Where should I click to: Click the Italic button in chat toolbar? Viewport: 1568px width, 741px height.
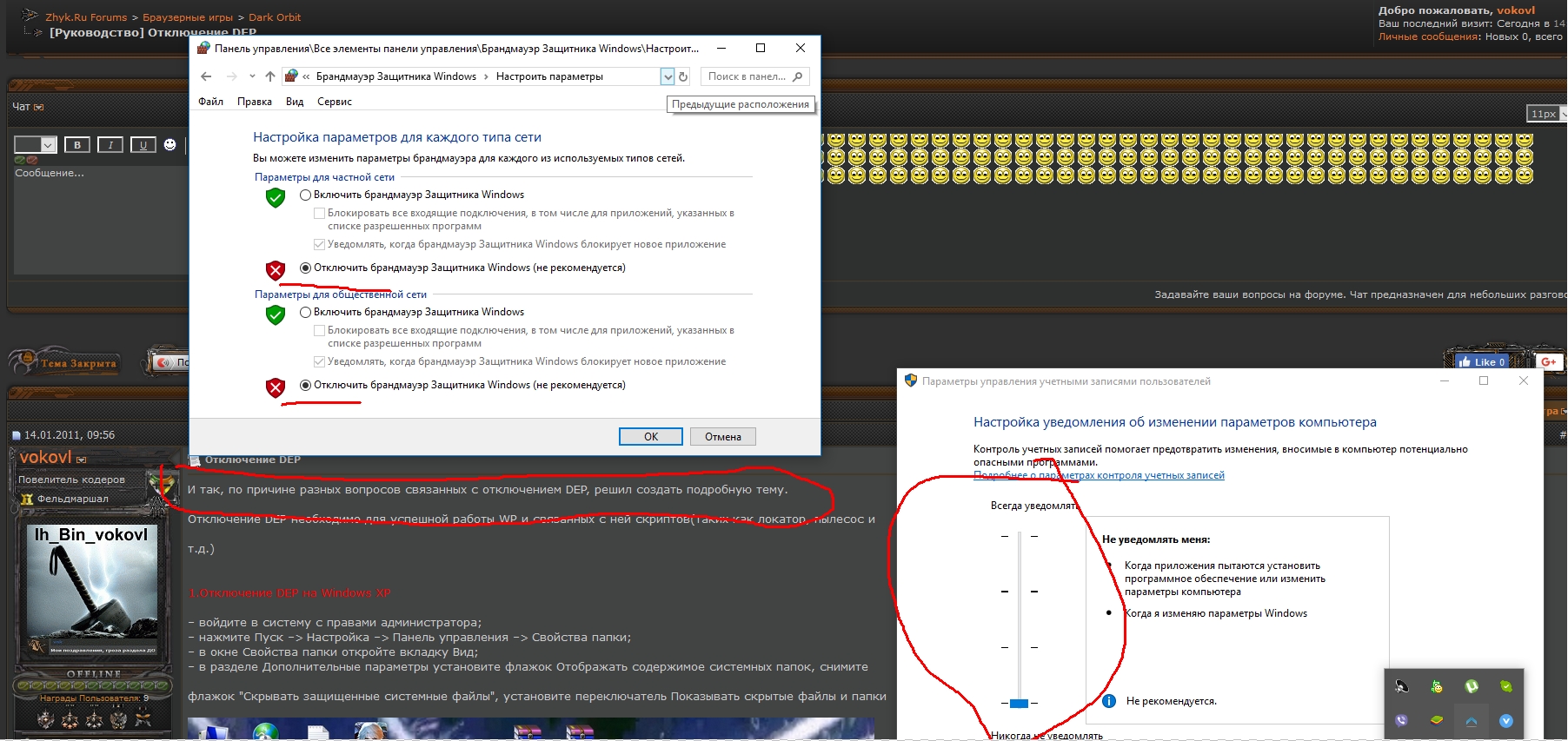pos(110,145)
